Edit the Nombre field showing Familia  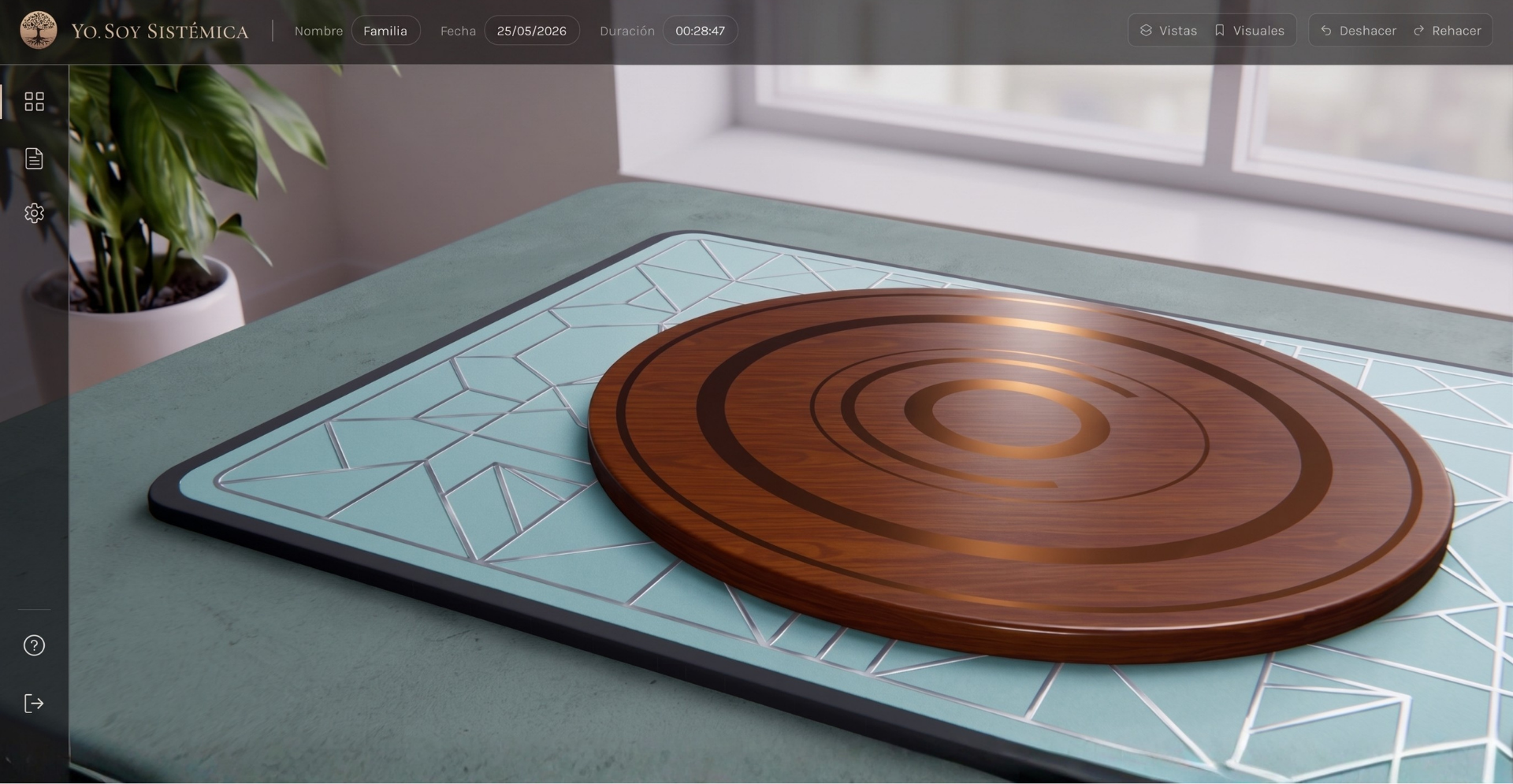tap(385, 31)
